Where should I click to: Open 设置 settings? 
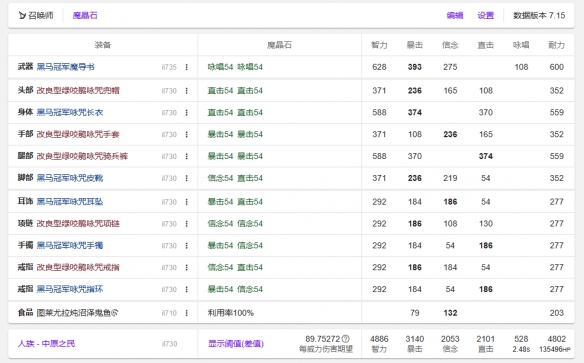486,15
